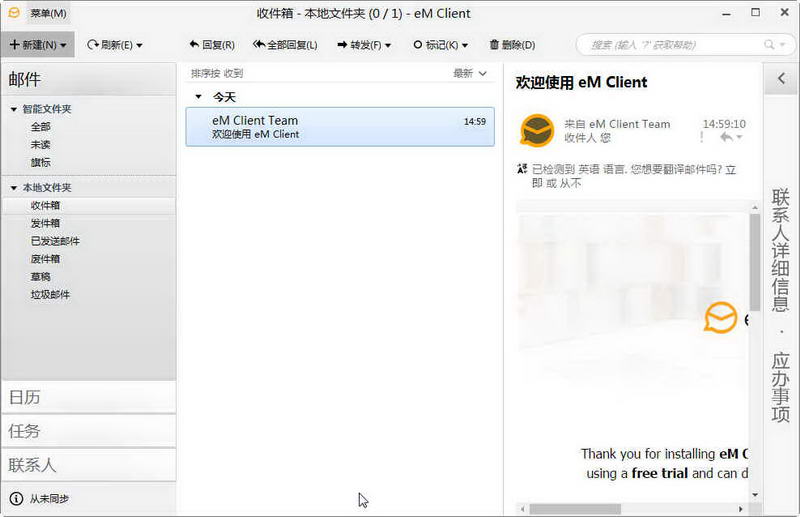Select the eM Client Team message
Image resolution: width=800 pixels, height=517 pixels.
coord(340,127)
